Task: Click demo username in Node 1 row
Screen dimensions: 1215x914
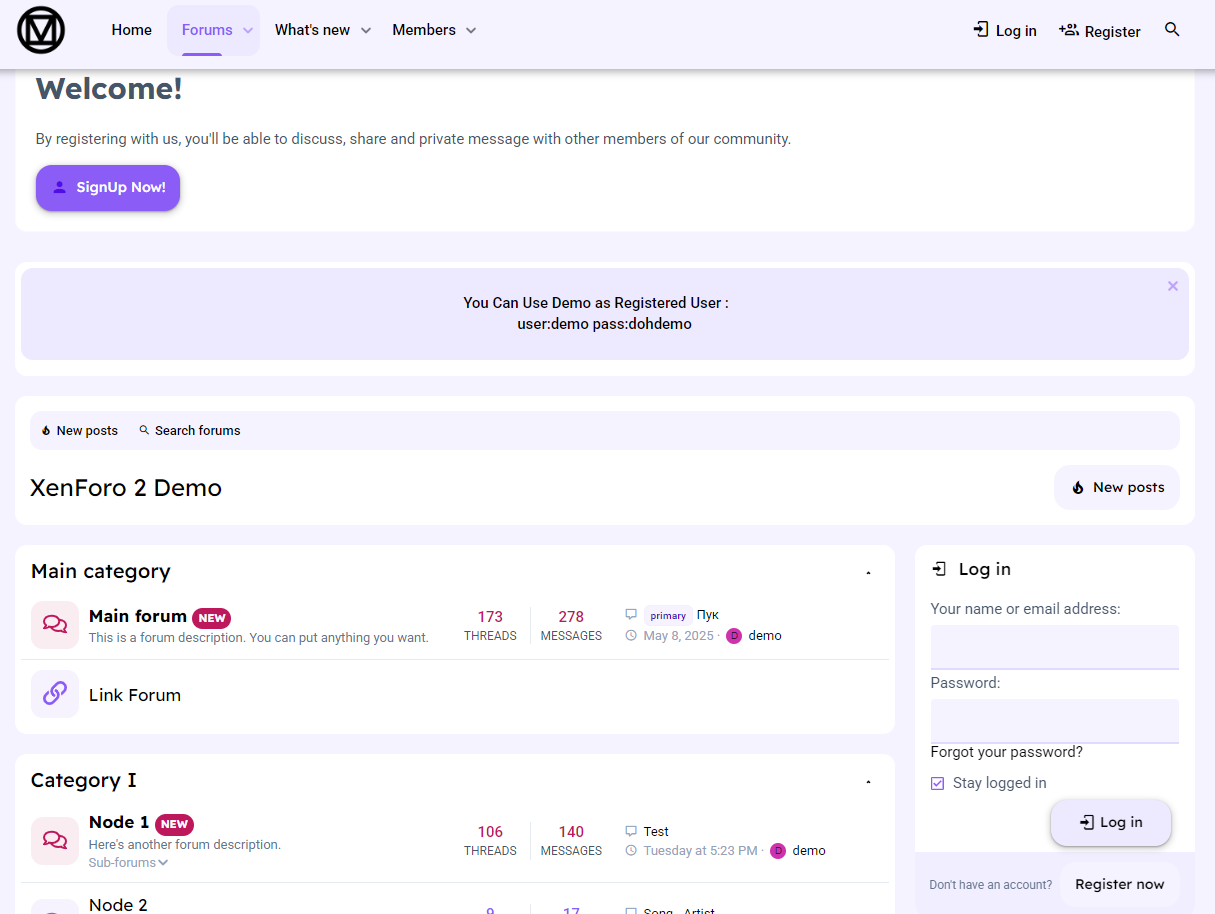Action: pos(809,851)
